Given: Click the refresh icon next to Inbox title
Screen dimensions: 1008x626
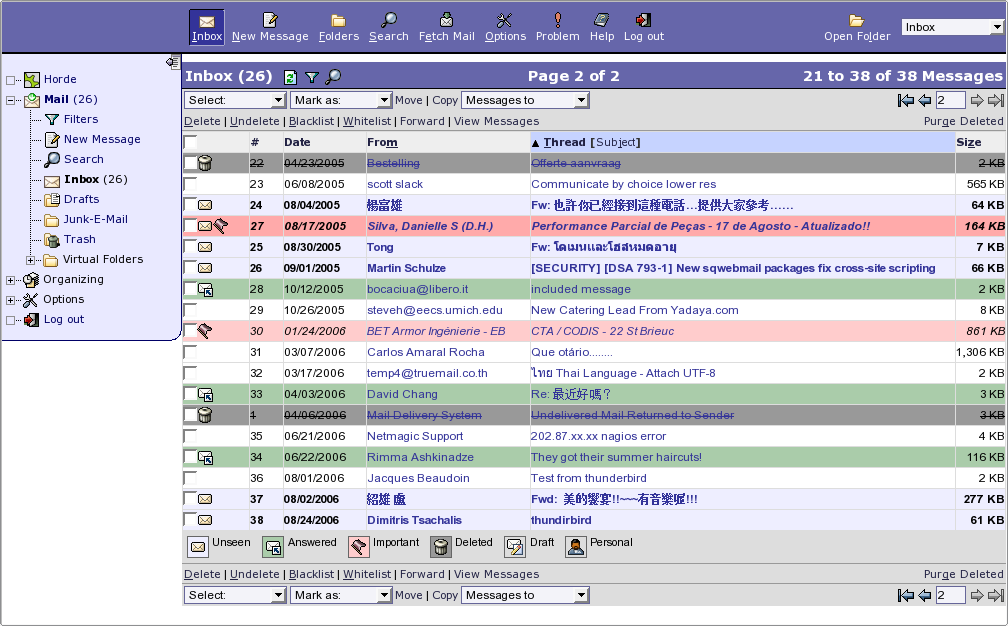Looking at the screenshot, I should (x=290, y=77).
